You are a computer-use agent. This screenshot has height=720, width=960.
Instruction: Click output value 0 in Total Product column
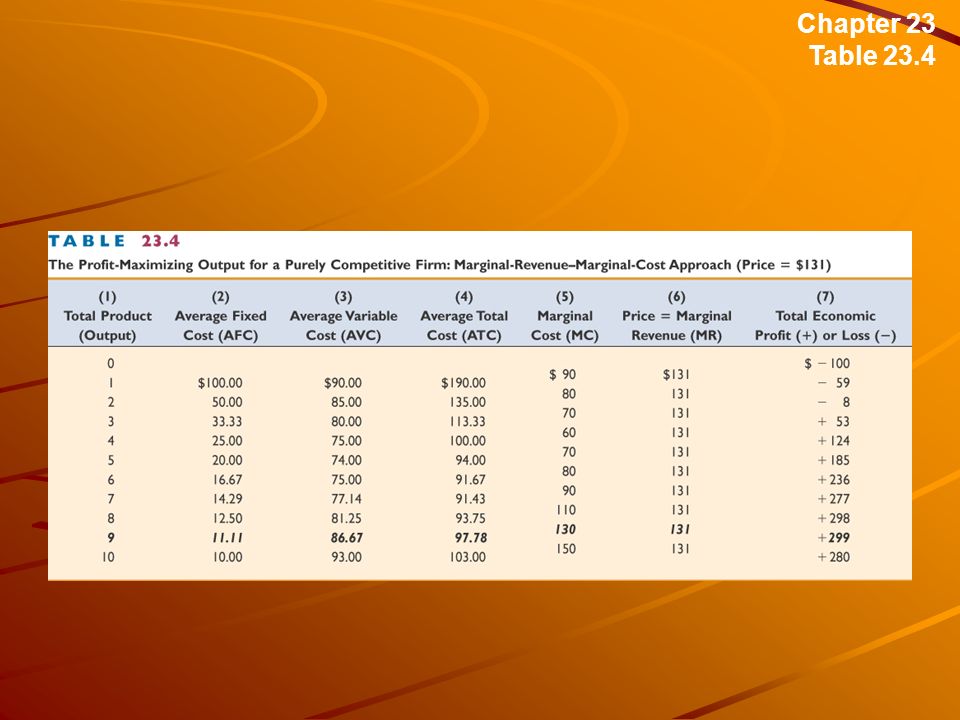click(110, 364)
